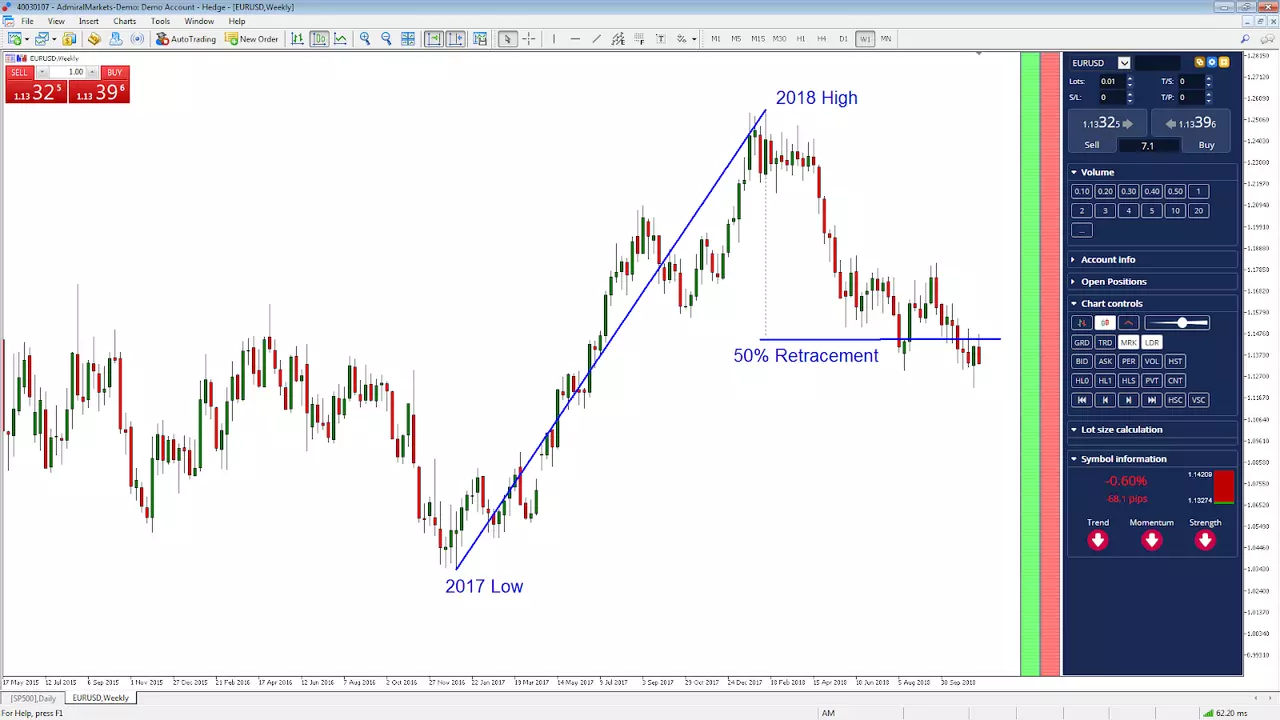Open the Charts menu
This screenshot has height=720, width=1280.
pos(125,21)
